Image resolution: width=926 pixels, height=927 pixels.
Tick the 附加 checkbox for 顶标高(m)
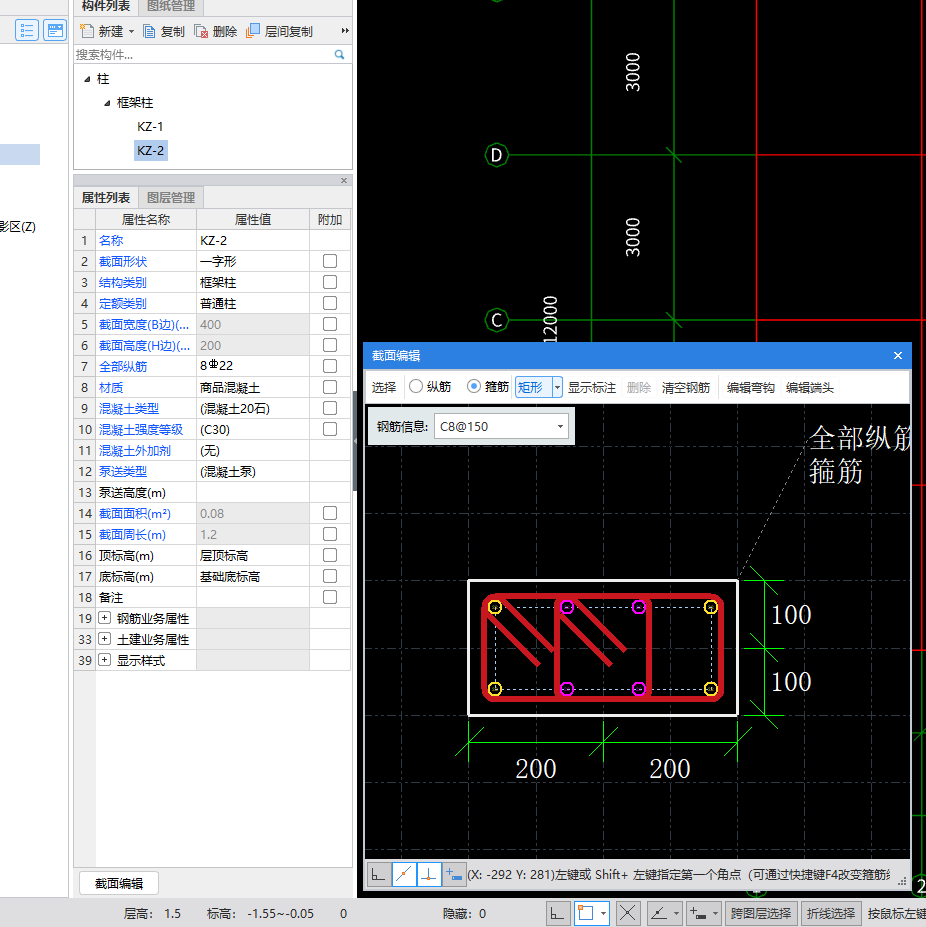point(330,555)
